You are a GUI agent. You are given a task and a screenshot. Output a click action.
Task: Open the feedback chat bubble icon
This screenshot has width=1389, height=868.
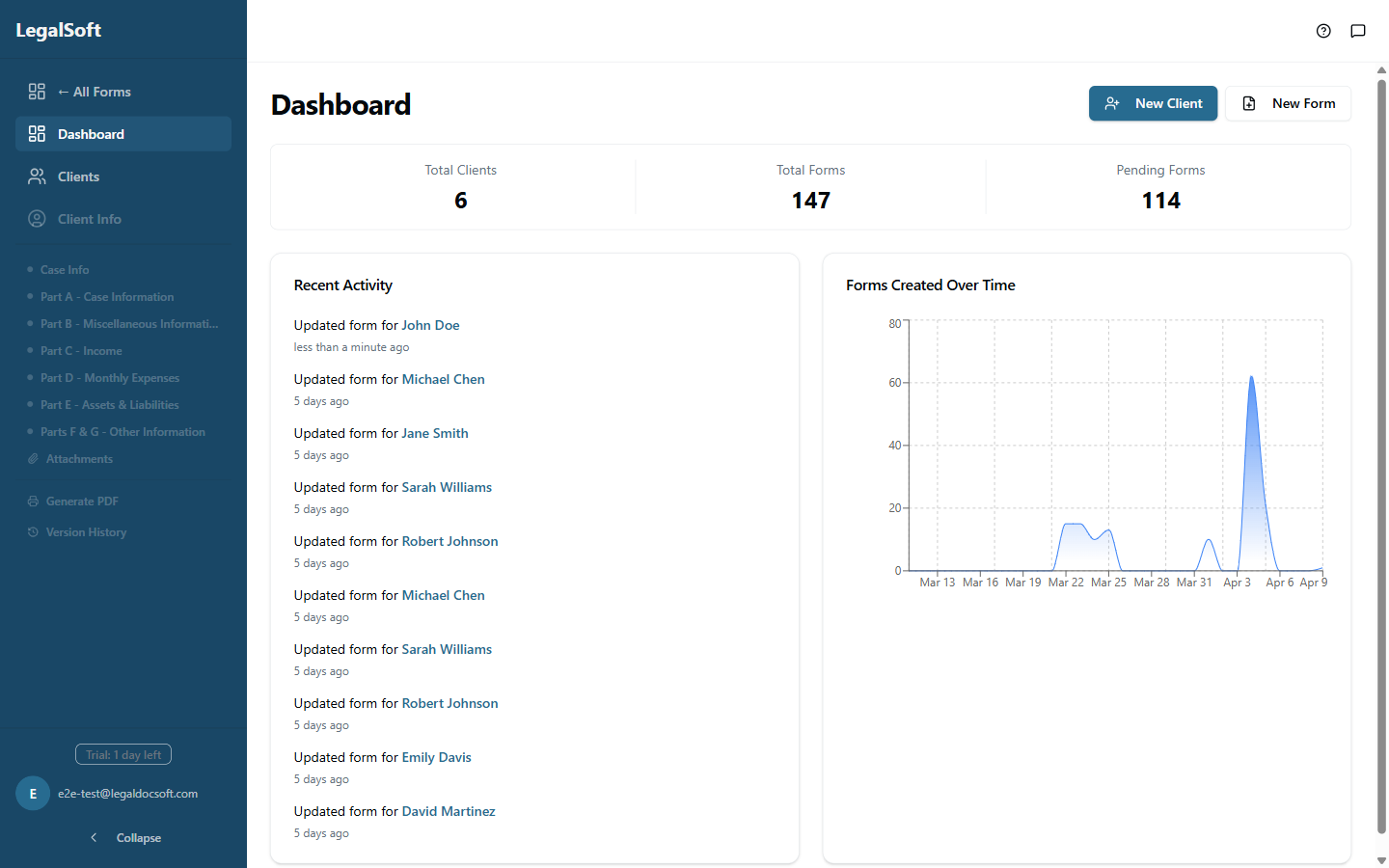pos(1358,31)
